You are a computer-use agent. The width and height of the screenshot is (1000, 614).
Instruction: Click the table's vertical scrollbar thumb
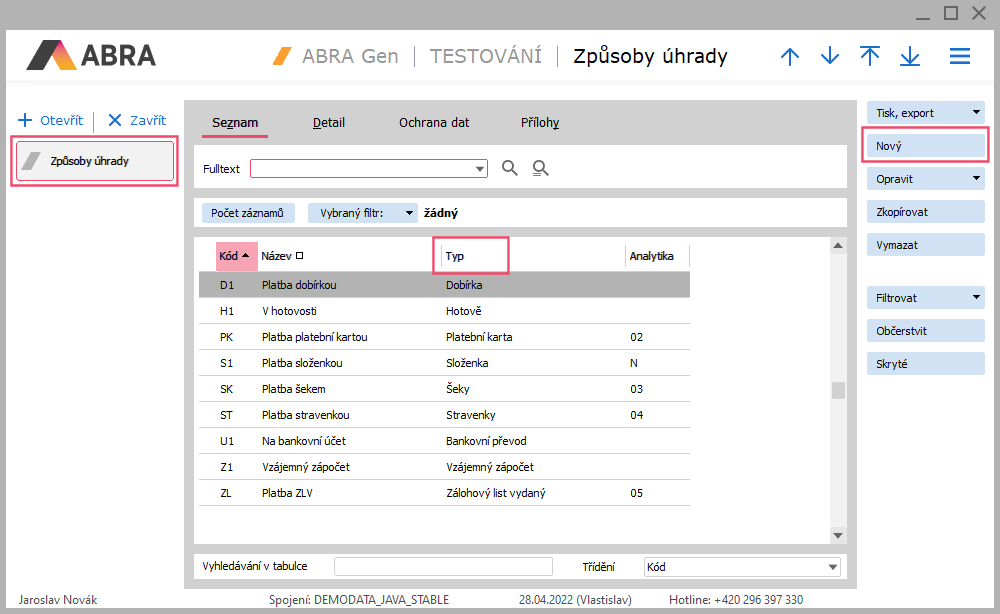tap(838, 390)
